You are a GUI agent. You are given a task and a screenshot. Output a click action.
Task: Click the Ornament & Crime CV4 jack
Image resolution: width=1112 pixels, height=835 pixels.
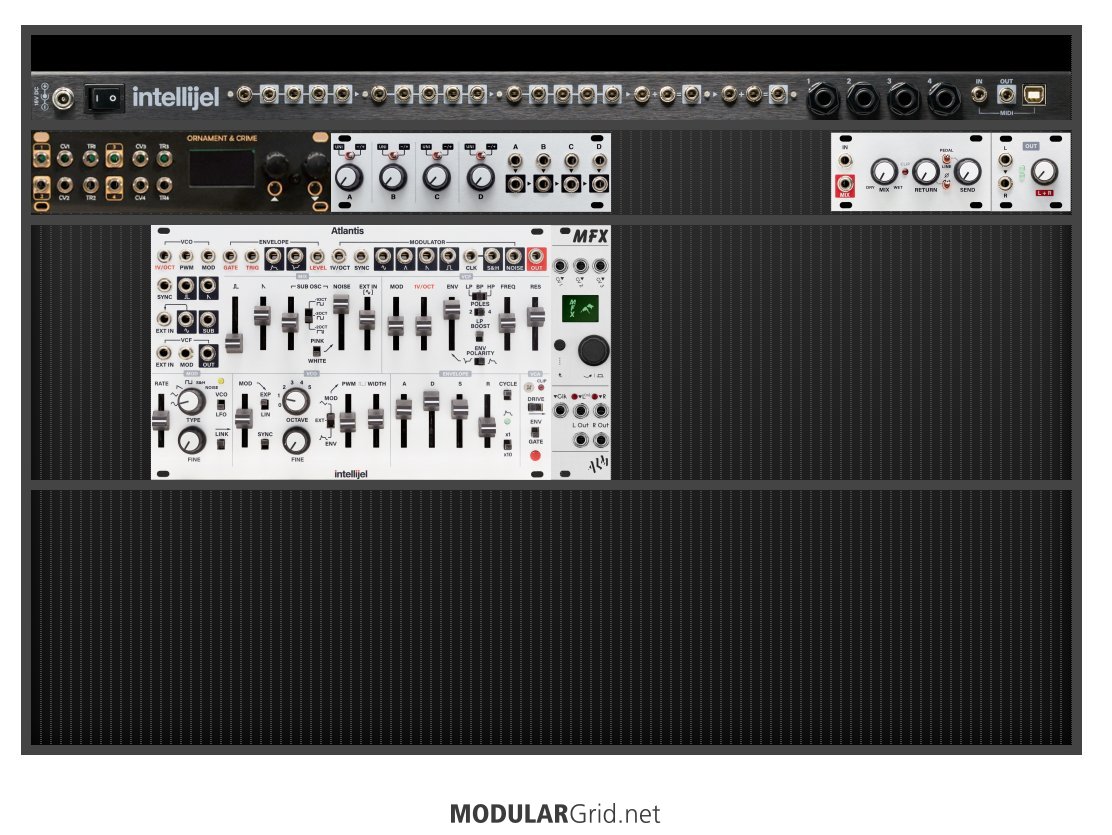(140, 185)
